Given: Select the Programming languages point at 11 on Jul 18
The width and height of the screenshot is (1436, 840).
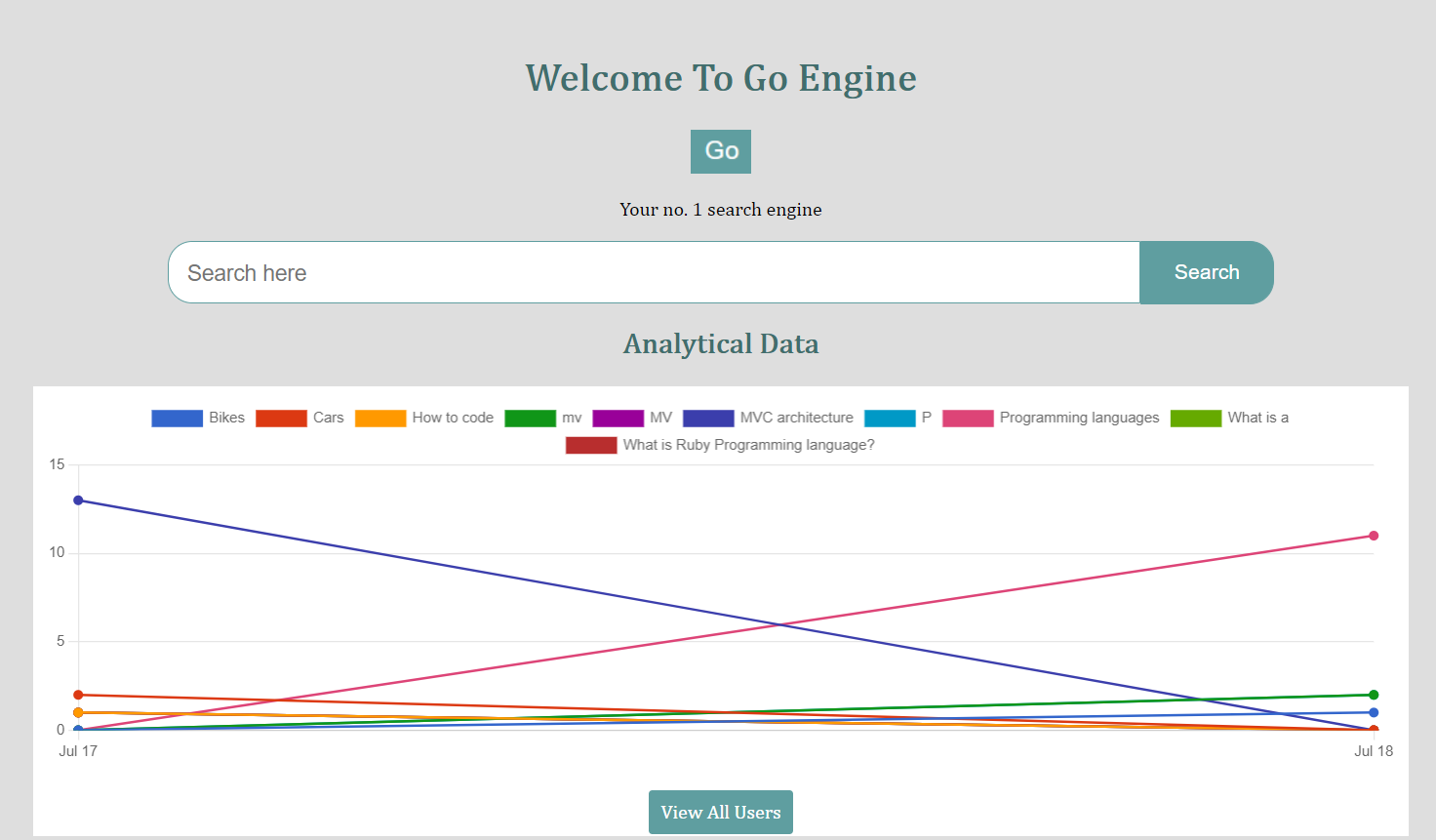Looking at the screenshot, I should tap(1374, 536).
